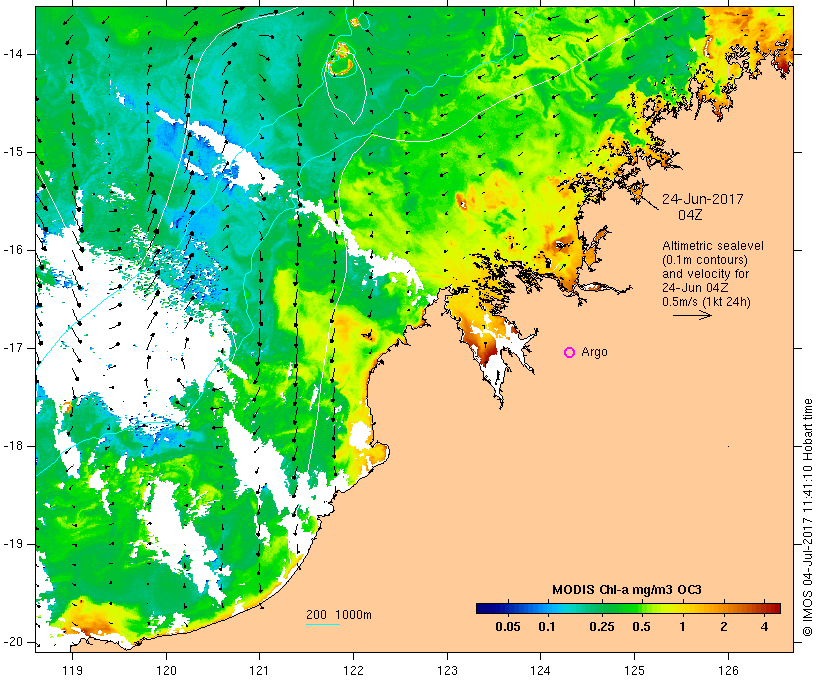Click the 0.25 colorbar tick label
Screen dimensions: 820x680
click(601, 627)
